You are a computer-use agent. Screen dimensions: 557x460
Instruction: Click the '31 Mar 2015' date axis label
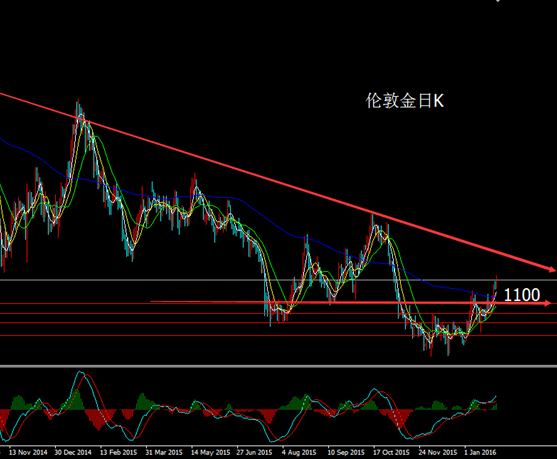(164, 452)
